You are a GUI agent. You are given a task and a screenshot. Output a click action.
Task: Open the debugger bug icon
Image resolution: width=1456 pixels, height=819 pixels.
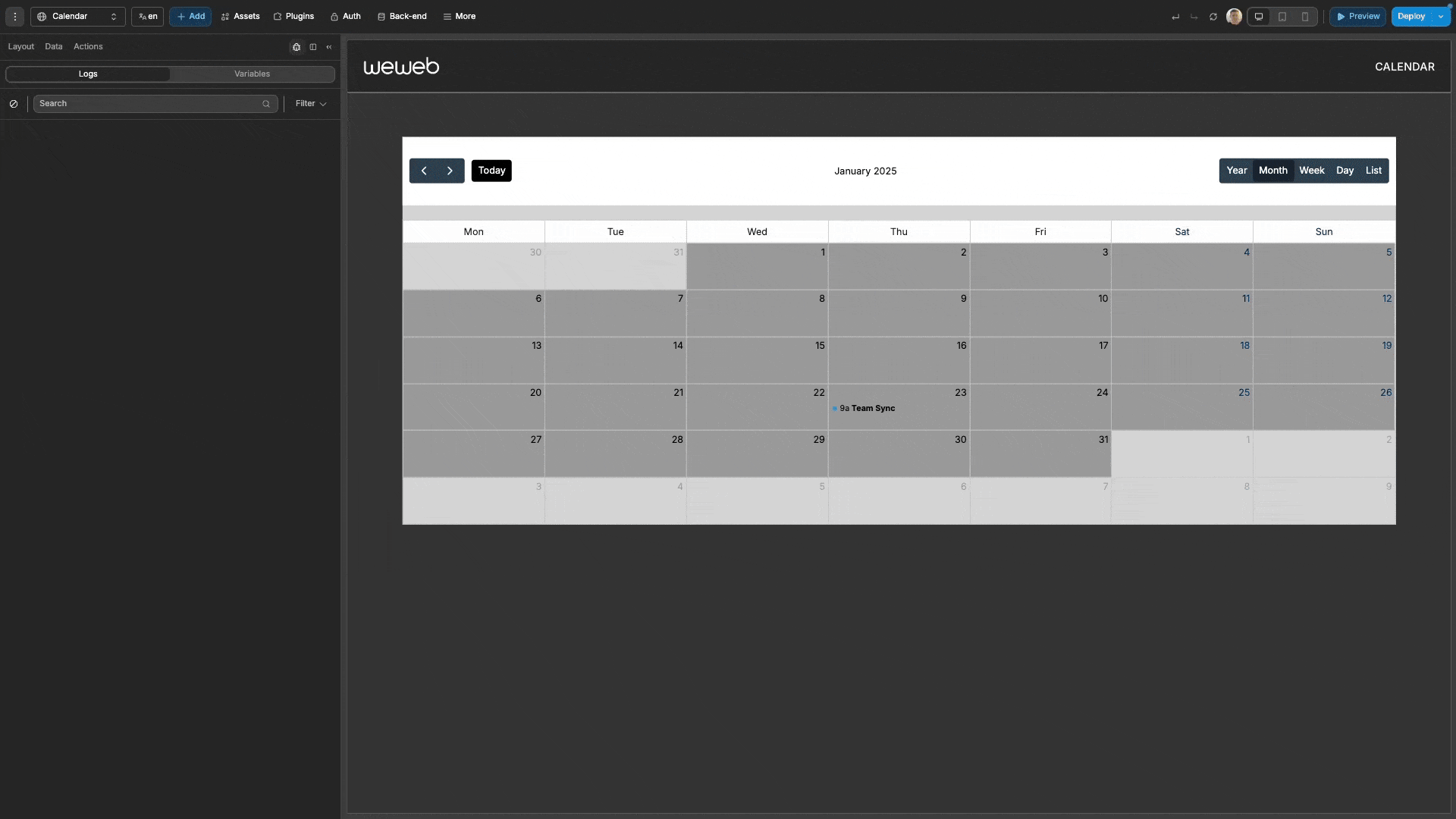click(297, 47)
